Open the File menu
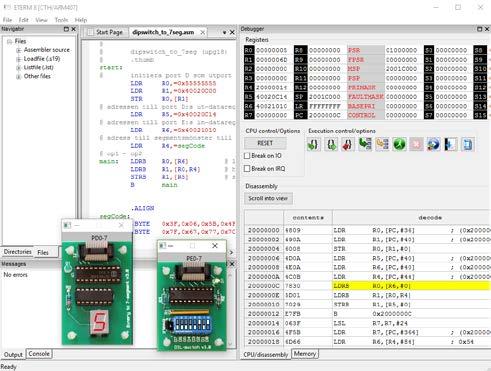This screenshot has width=491, height=371. pos(7,20)
